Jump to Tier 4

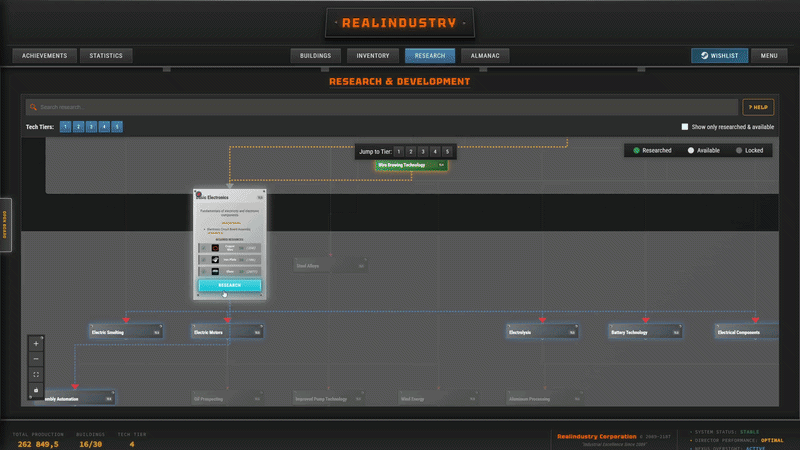435,152
